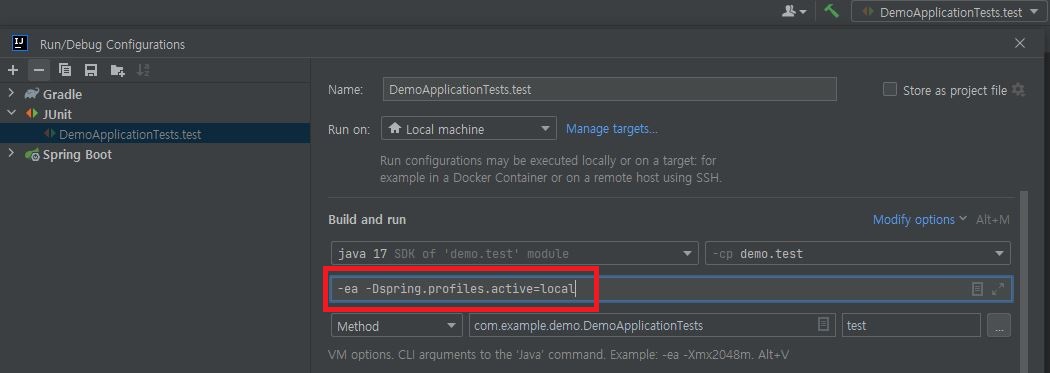Save the configuration with the disk icon
1050x373 pixels.
(91, 70)
